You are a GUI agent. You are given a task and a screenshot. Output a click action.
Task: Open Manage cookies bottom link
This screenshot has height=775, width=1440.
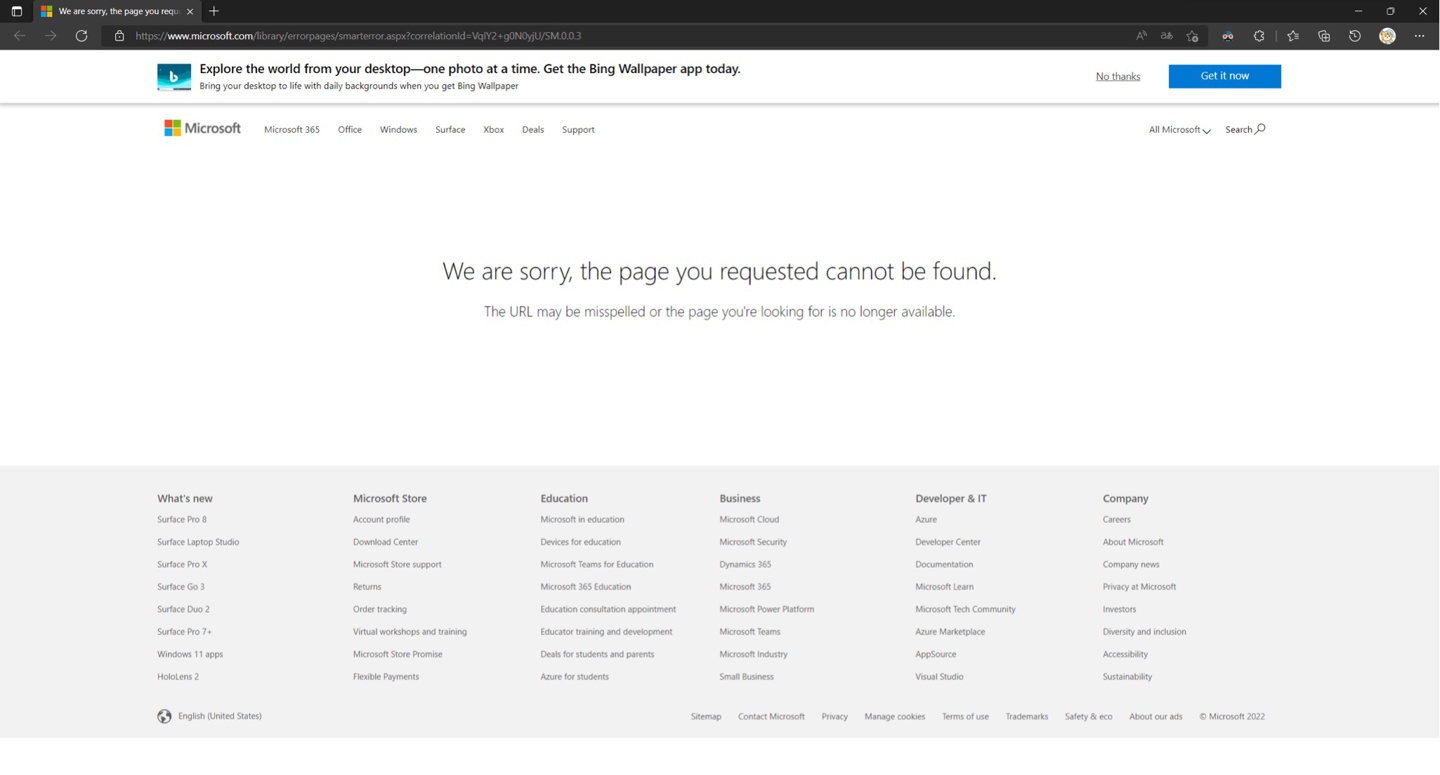point(895,717)
